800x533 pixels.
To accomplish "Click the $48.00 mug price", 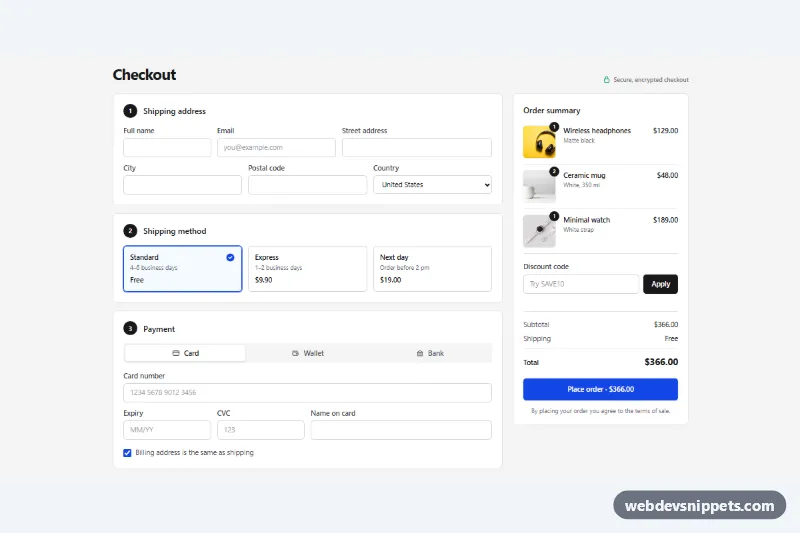I will tap(667, 175).
